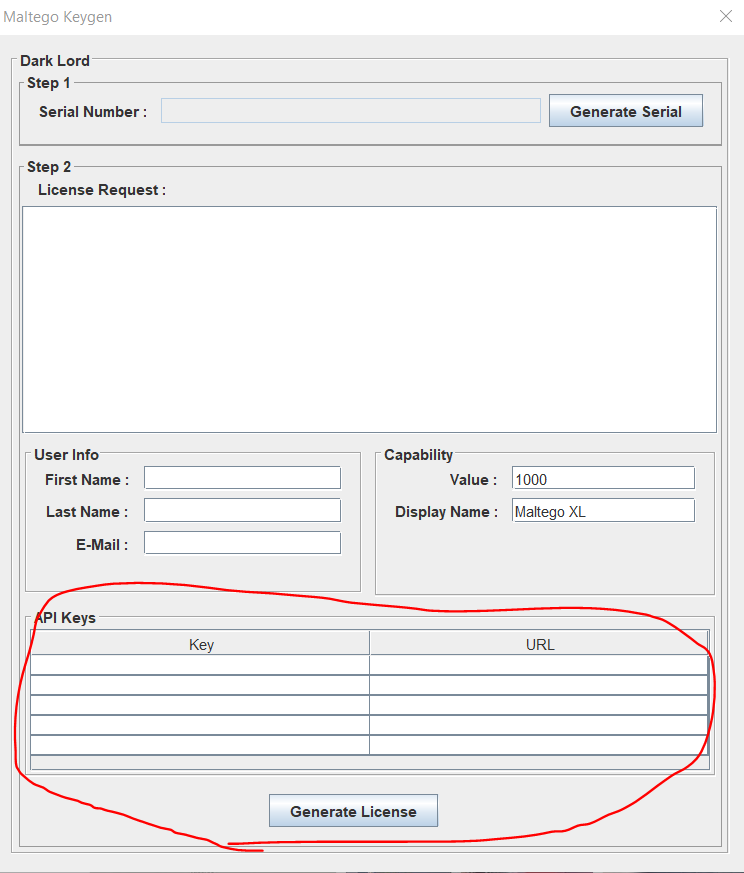744x873 pixels.
Task: Close the Maltego Keygen window
Action: tap(726, 16)
